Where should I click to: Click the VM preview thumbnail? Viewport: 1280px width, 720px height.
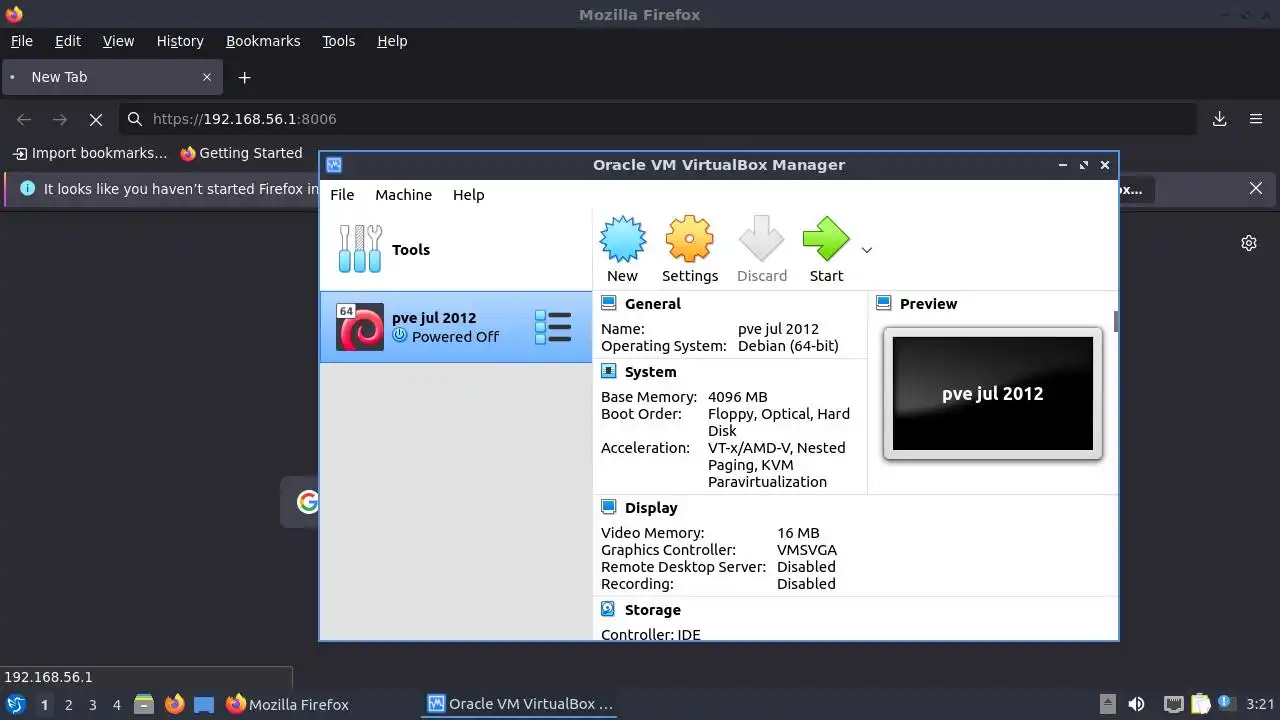coord(992,393)
